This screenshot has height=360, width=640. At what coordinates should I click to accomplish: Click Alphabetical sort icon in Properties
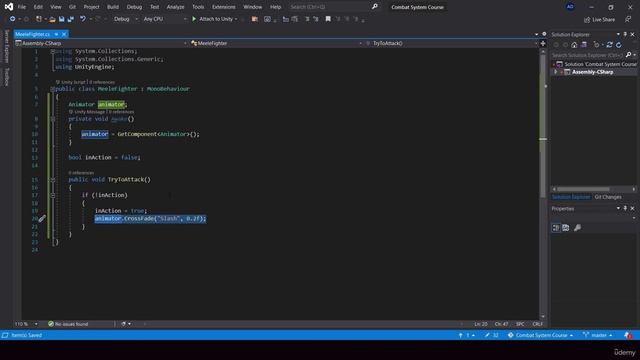pos(566,228)
